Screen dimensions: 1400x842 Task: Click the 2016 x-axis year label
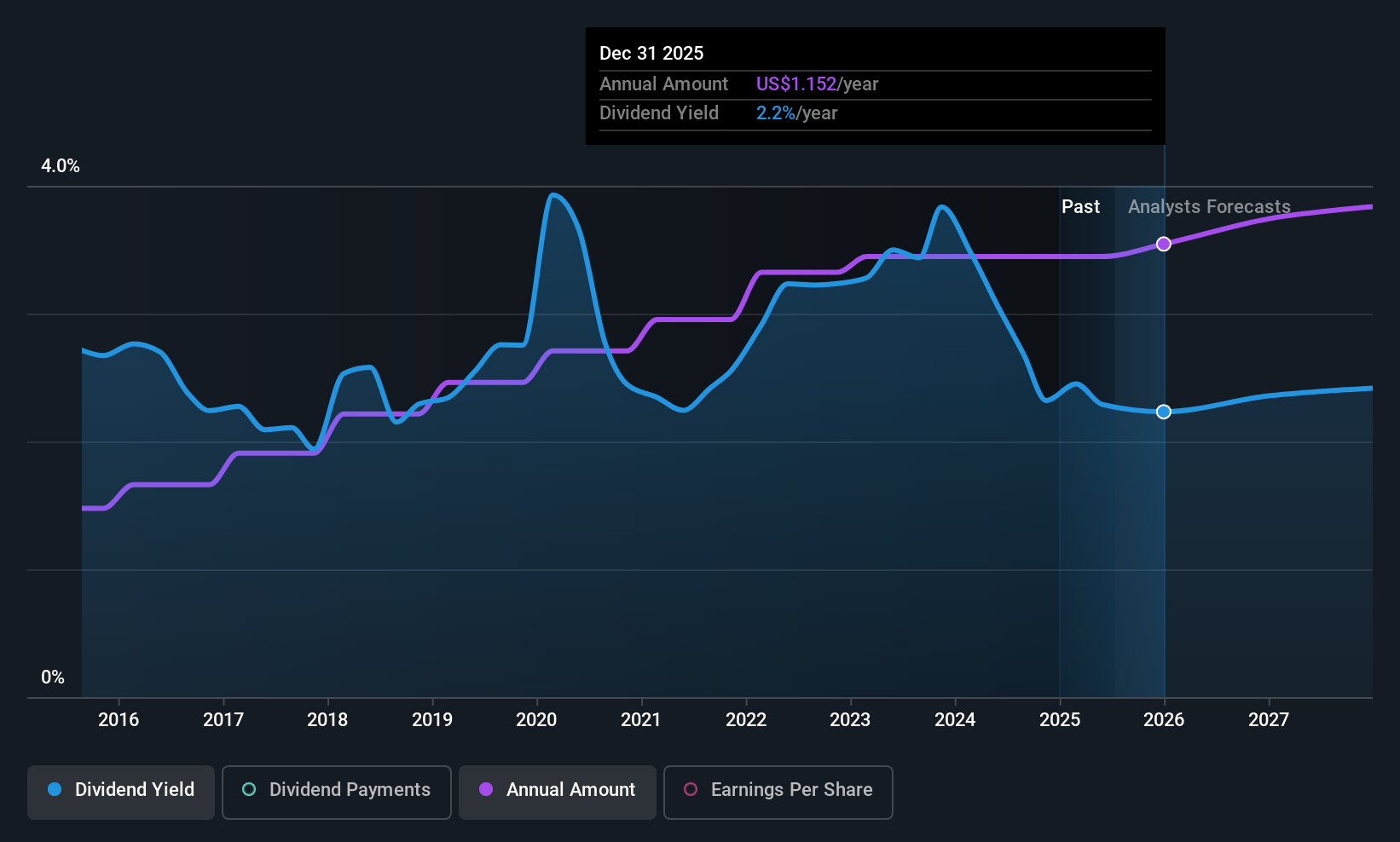(x=119, y=720)
